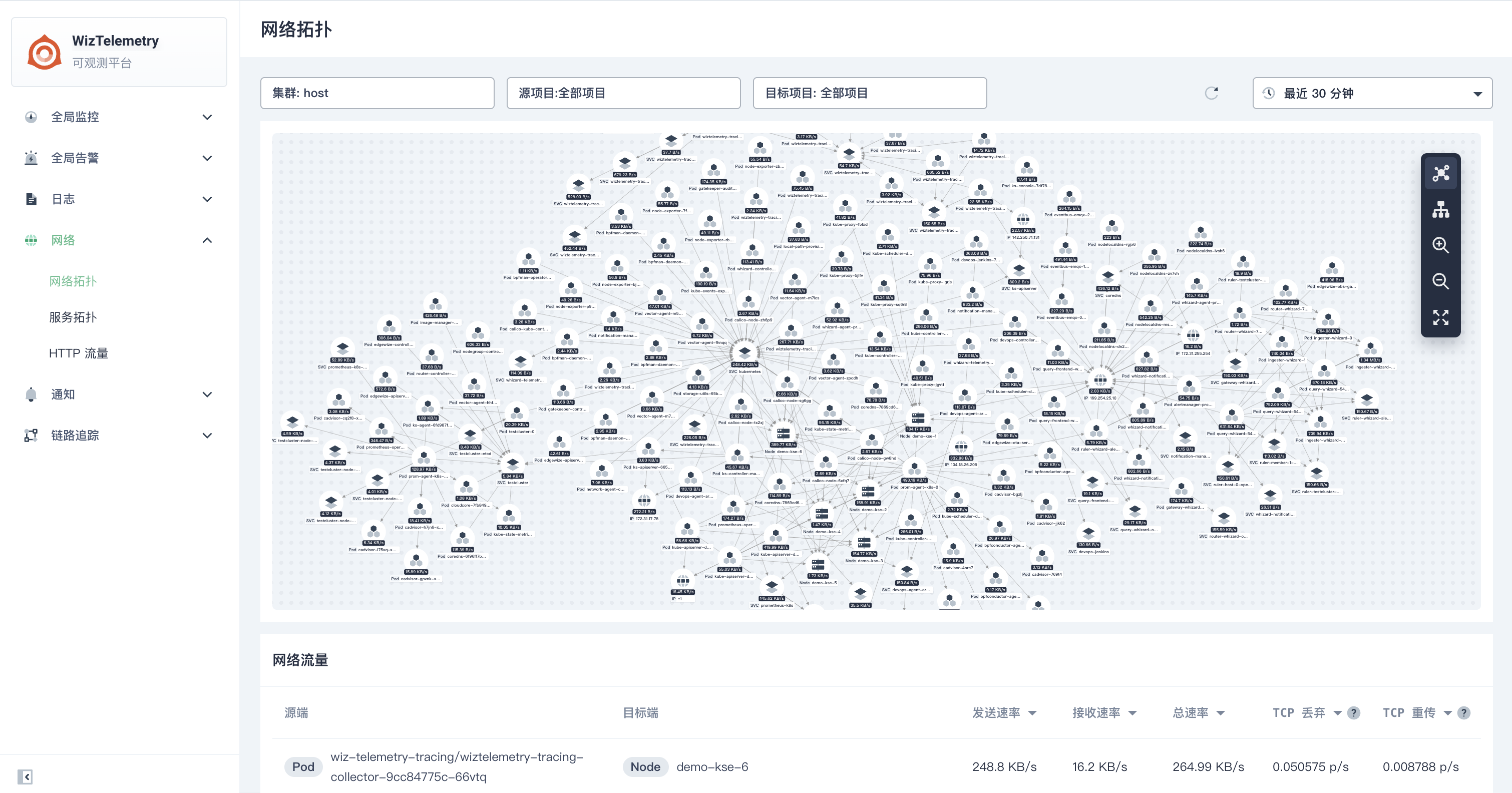Open the HTTP 流量 menu item

click(x=79, y=353)
